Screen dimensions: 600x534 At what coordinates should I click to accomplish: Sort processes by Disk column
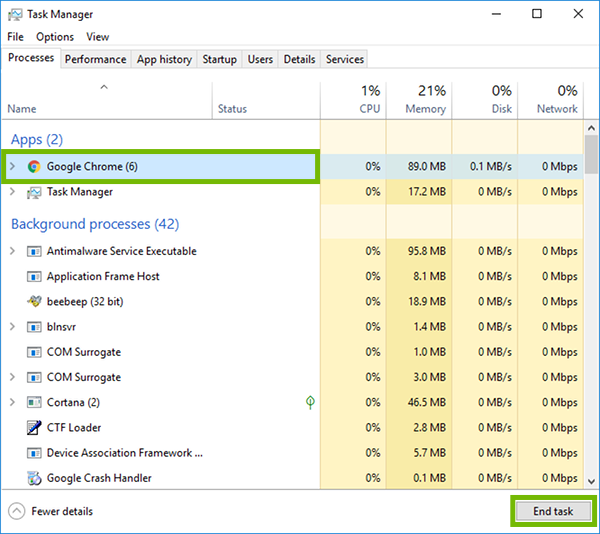(485, 100)
